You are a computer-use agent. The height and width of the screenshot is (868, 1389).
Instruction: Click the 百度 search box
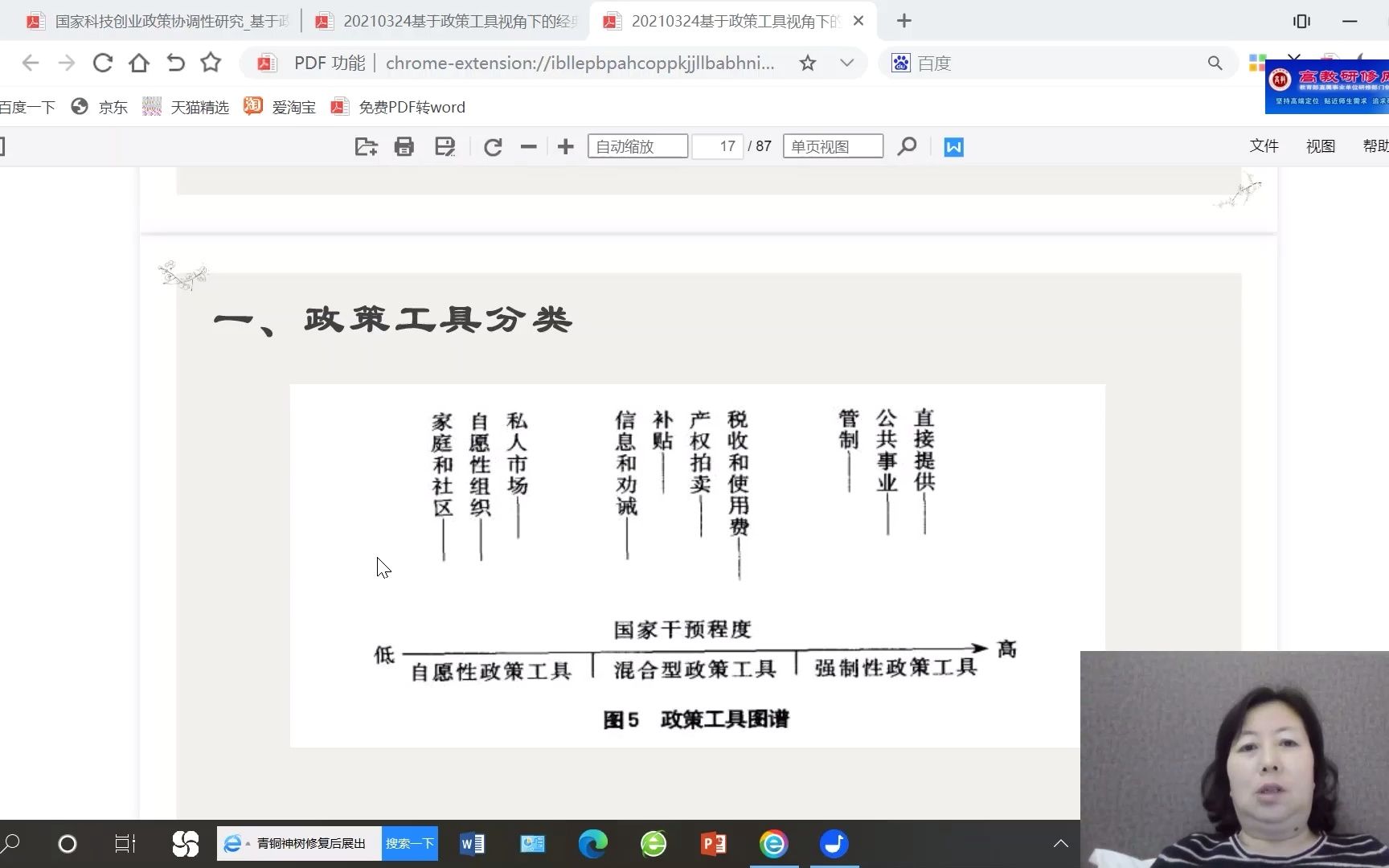1057,63
